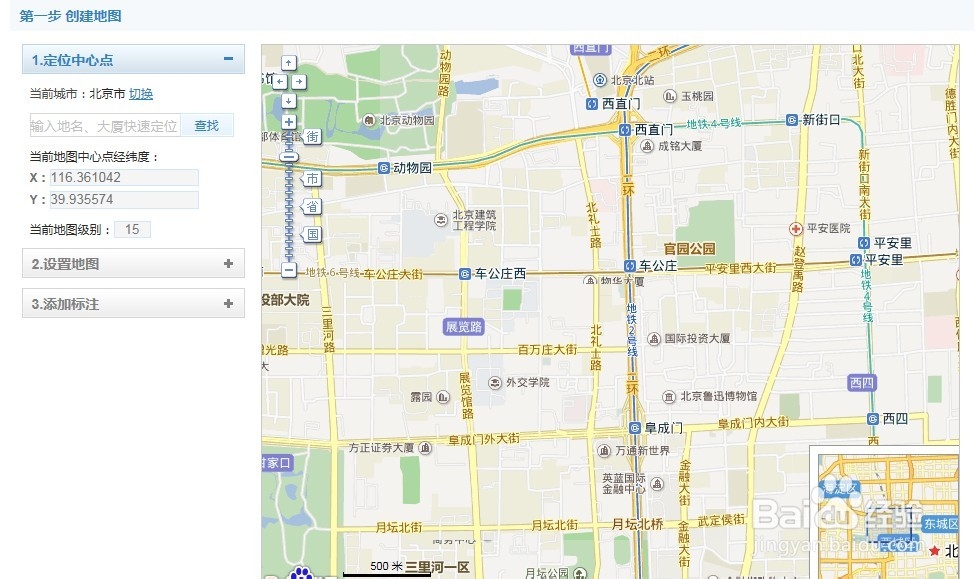Image resolution: width=980 pixels, height=579 pixels.
Task: Jump to street level with the 街 tag
Action: [x=312, y=136]
